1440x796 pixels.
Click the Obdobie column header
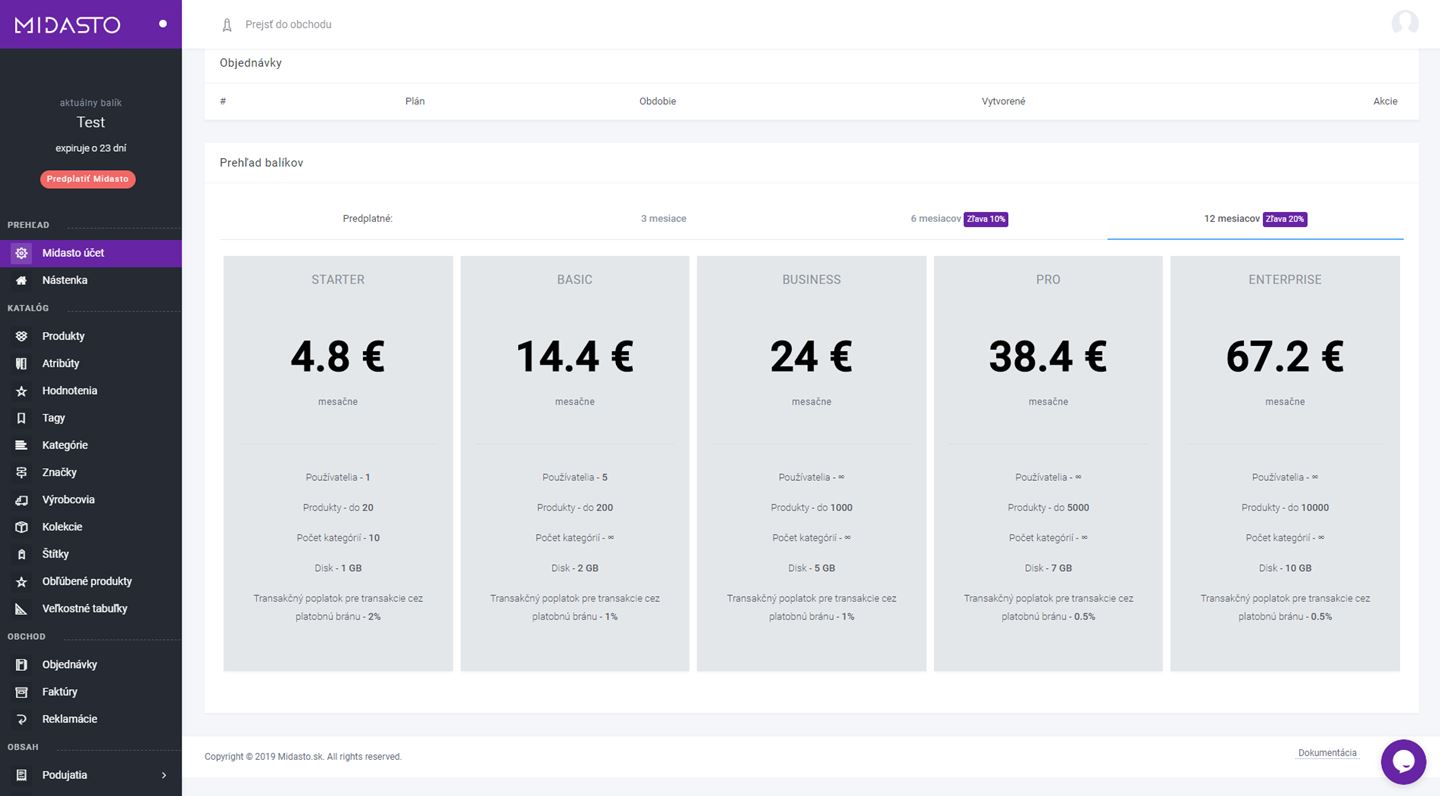click(658, 101)
